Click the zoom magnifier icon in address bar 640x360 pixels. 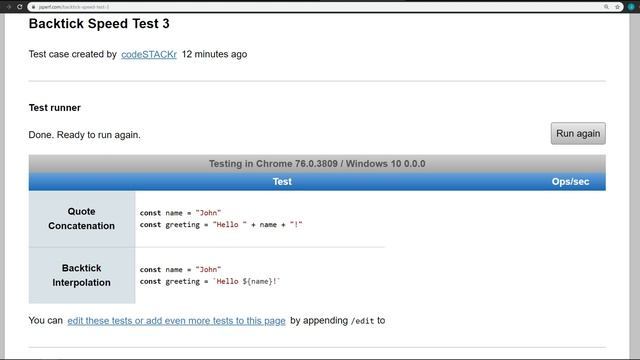click(607, 7)
